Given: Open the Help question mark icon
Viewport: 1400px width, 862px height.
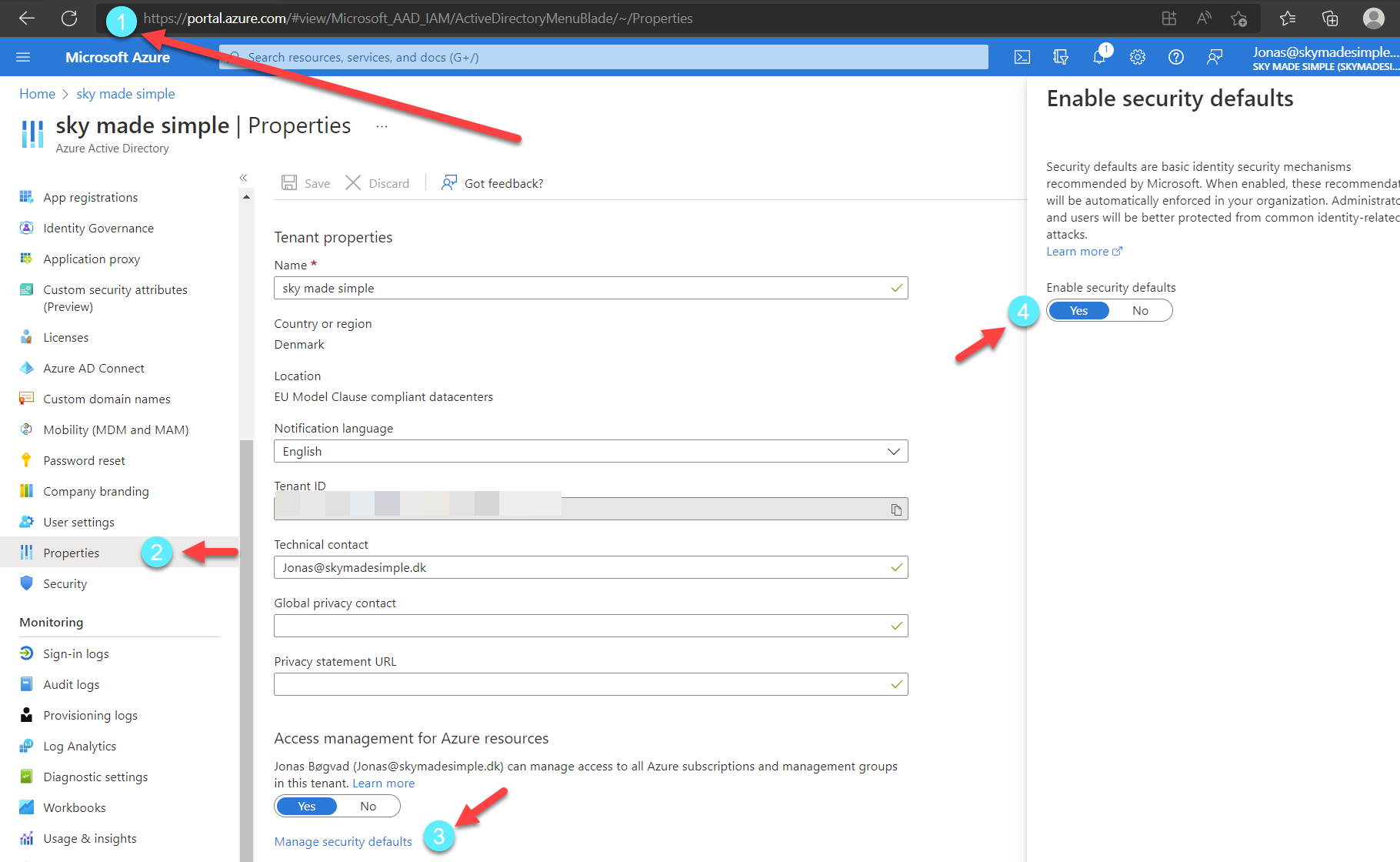Looking at the screenshot, I should tap(1176, 57).
